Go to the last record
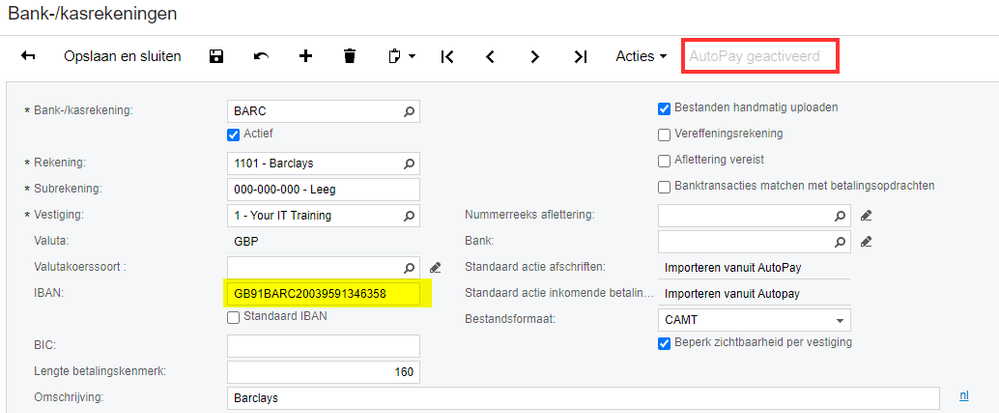Viewport: 999px width, 413px height. 580,57
